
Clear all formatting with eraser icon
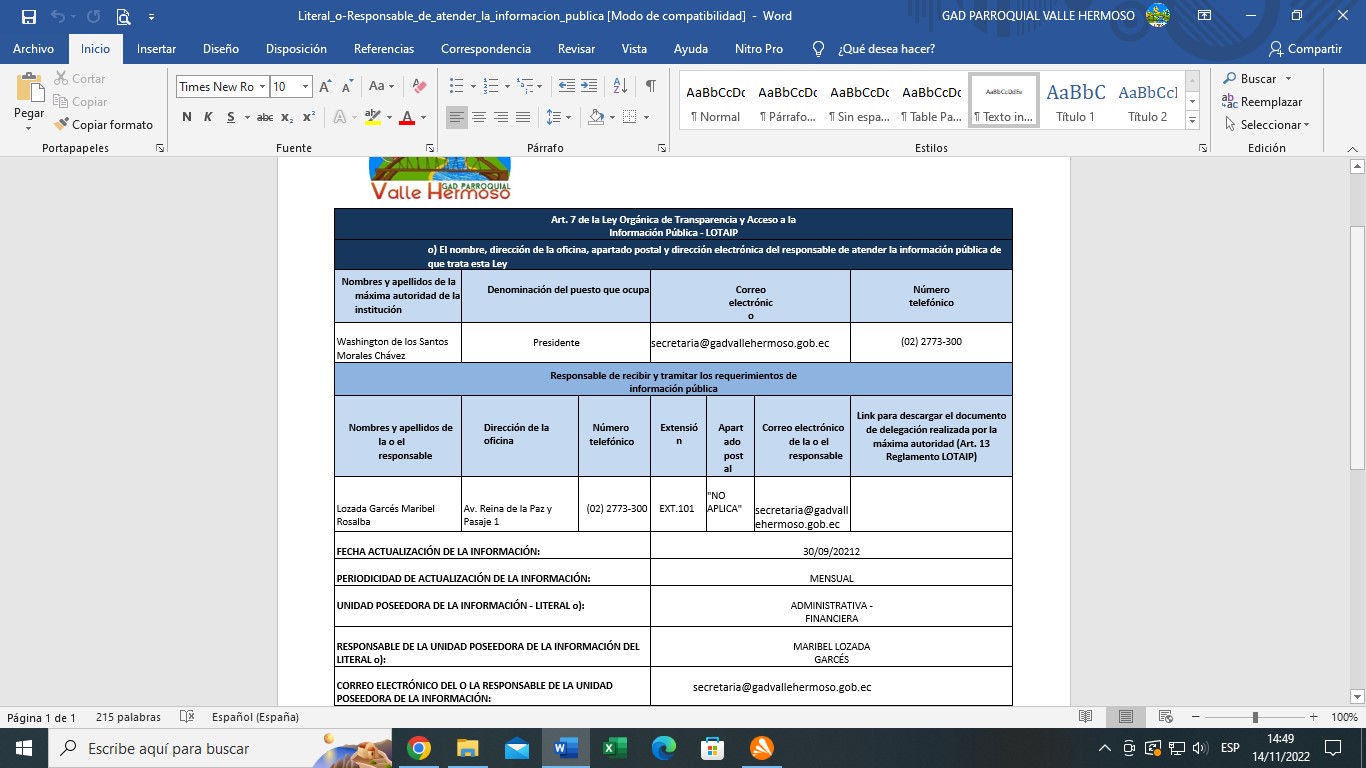(x=420, y=86)
